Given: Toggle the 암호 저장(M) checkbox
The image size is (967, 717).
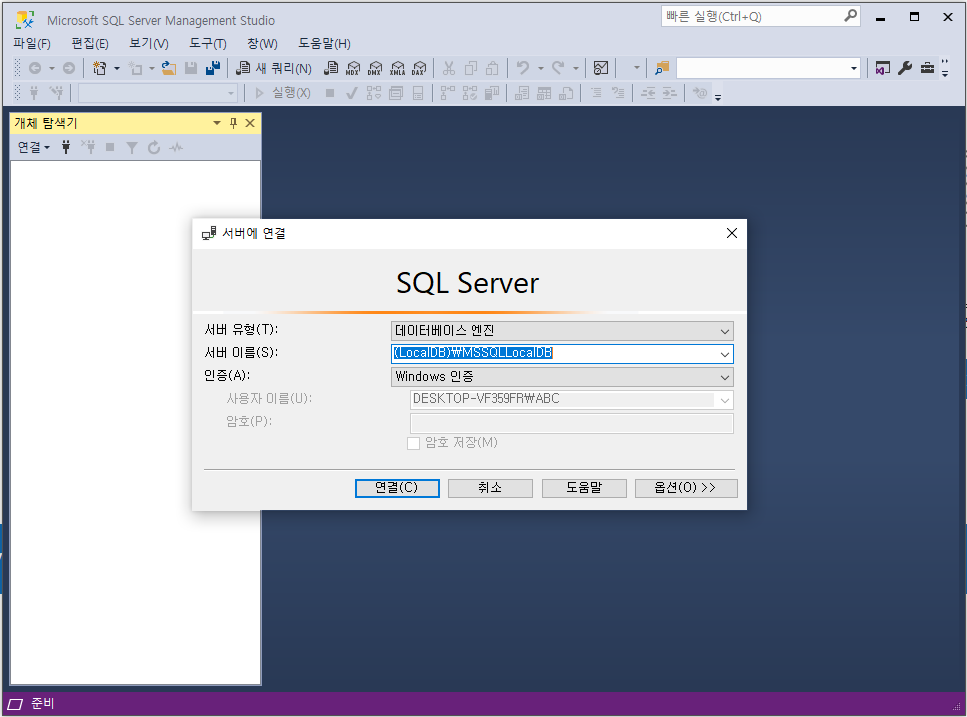Looking at the screenshot, I should pyautogui.click(x=413, y=443).
